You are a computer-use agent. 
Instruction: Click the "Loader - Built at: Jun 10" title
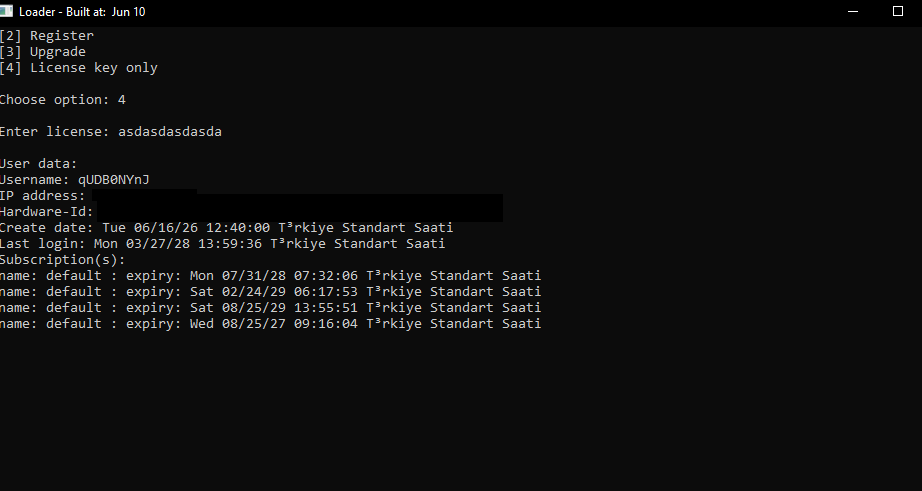(x=82, y=11)
